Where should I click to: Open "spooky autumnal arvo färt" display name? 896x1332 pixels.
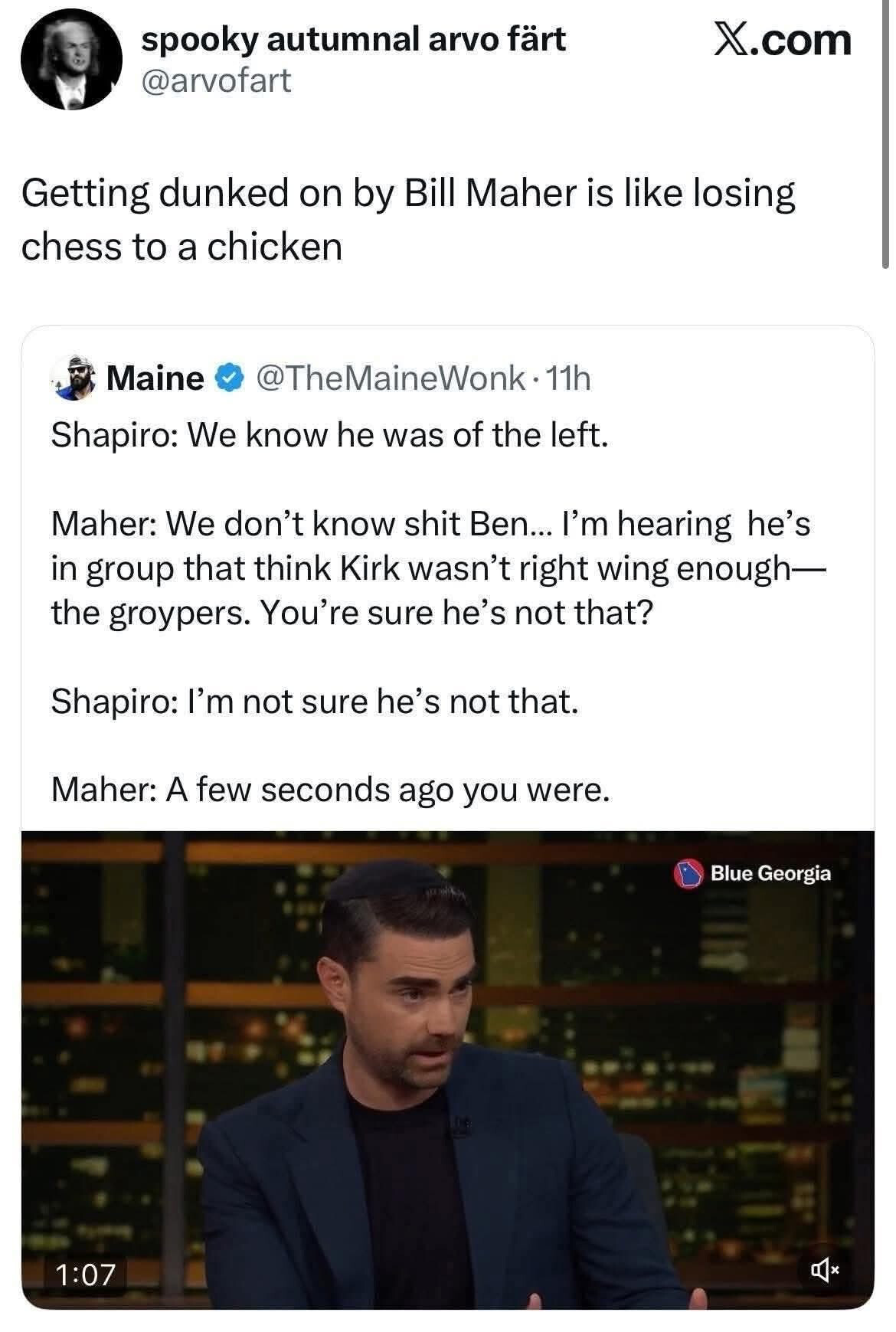(x=353, y=40)
